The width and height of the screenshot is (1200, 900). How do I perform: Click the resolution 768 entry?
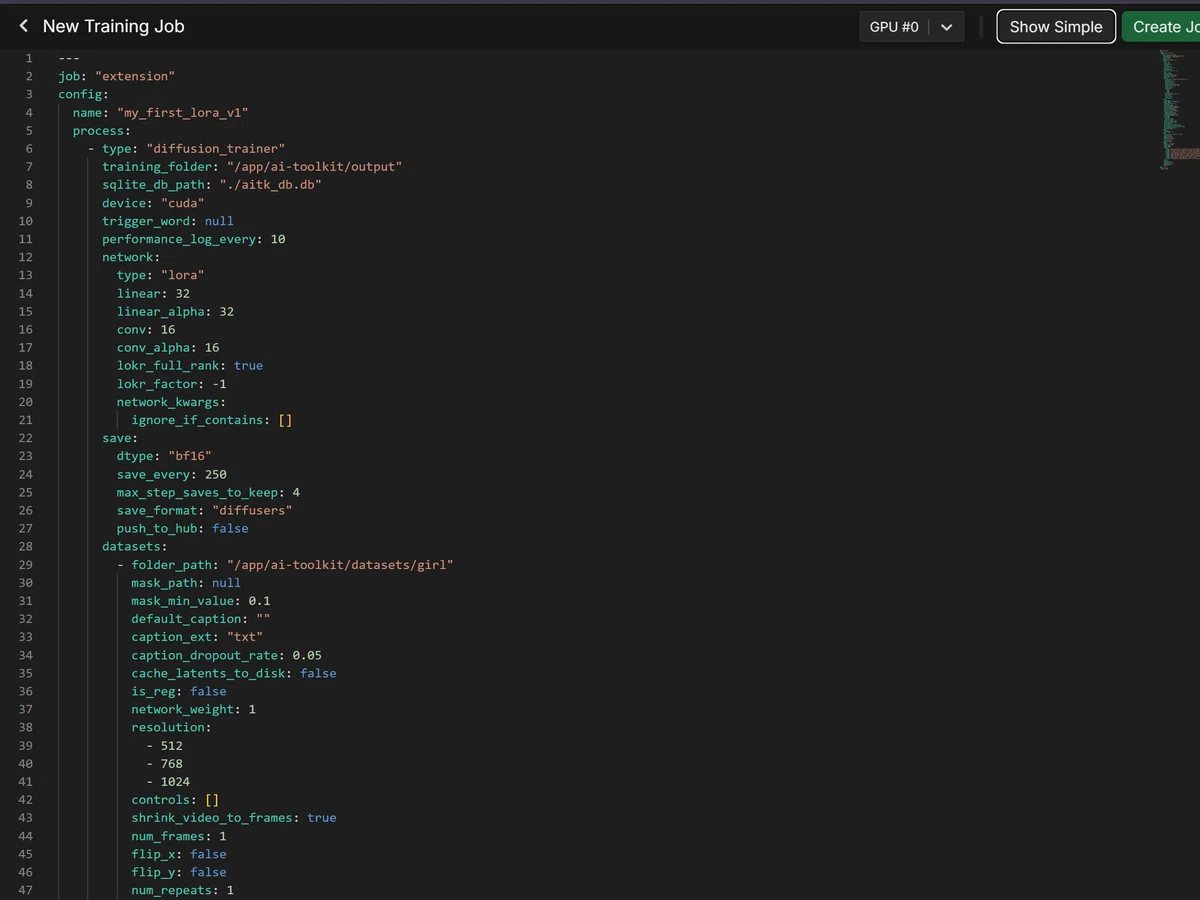[x=171, y=763]
